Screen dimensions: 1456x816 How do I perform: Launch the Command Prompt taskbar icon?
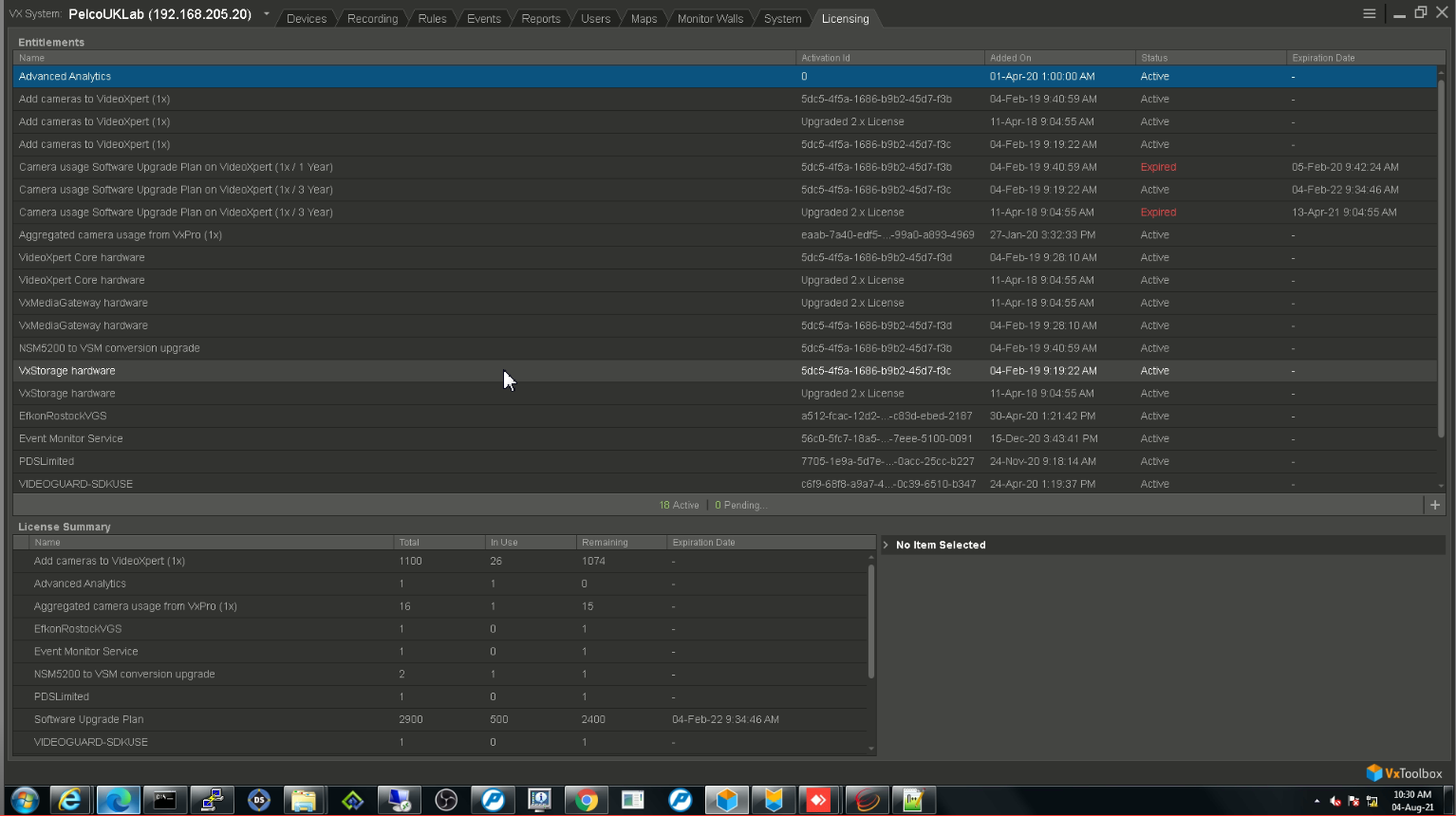coord(165,800)
